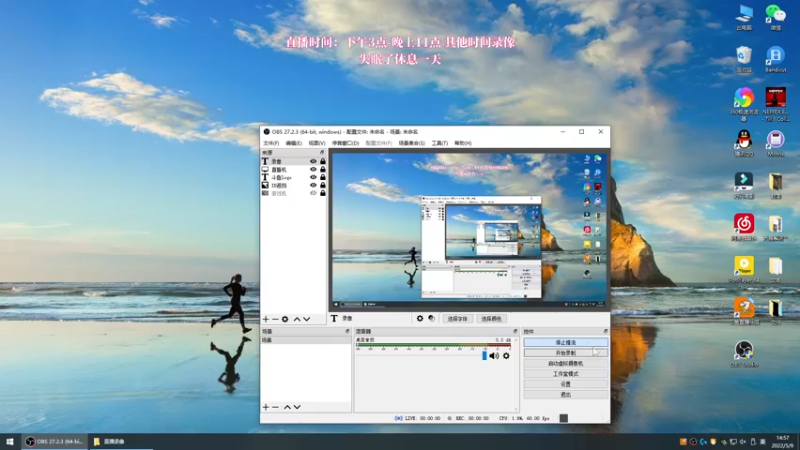Open the Tools(T) menu in OBS
This screenshot has width=800, height=450.
point(439,143)
